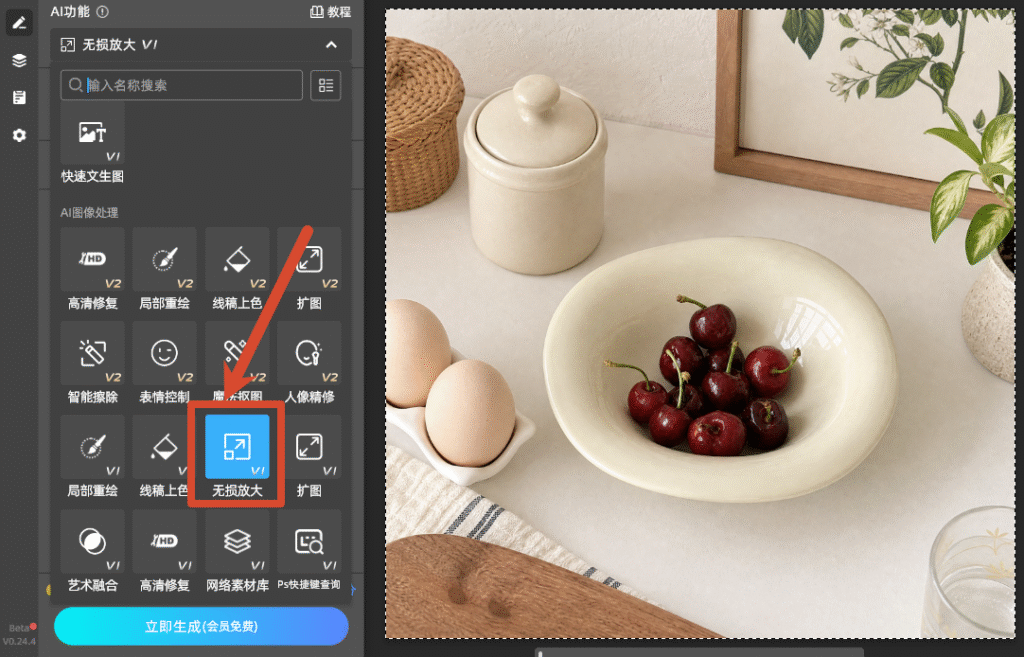
Task: Click the AI图像处理 section label
Action: 89,212
